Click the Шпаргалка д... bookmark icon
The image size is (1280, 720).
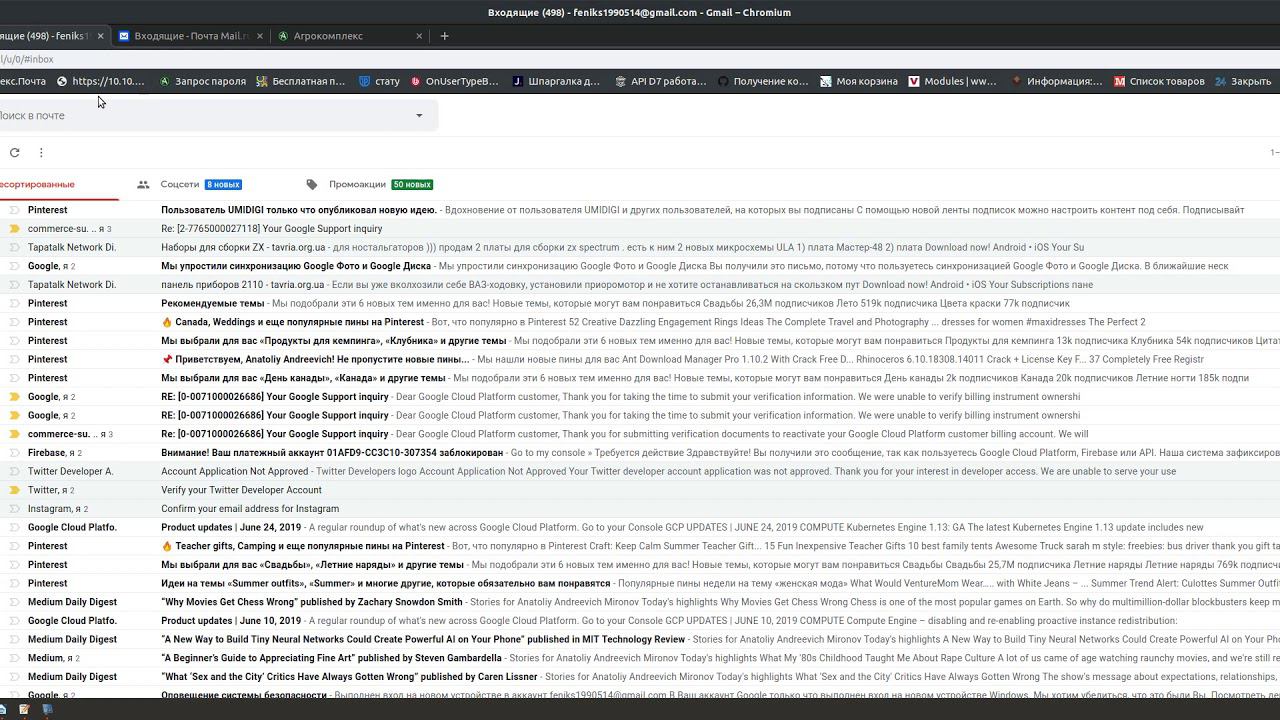pyautogui.click(x=518, y=82)
